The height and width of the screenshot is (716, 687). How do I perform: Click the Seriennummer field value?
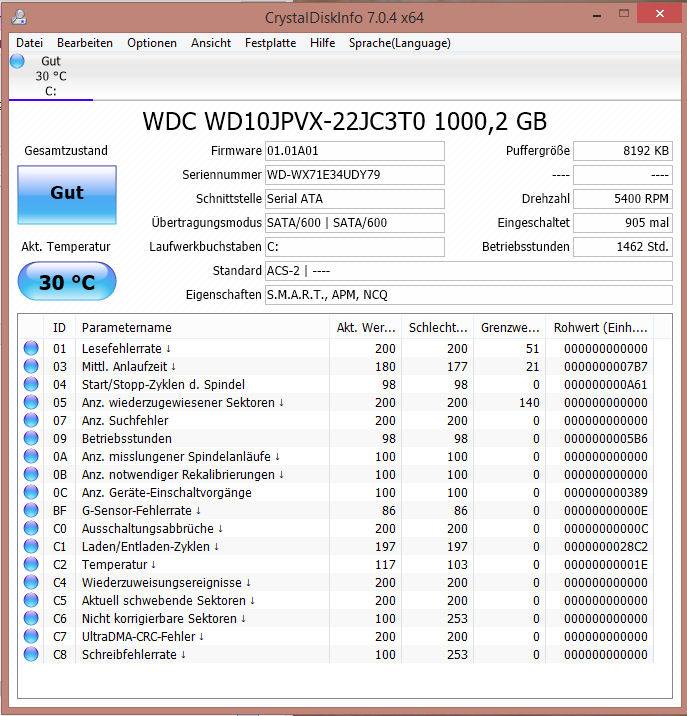pyautogui.click(x=354, y=175)
